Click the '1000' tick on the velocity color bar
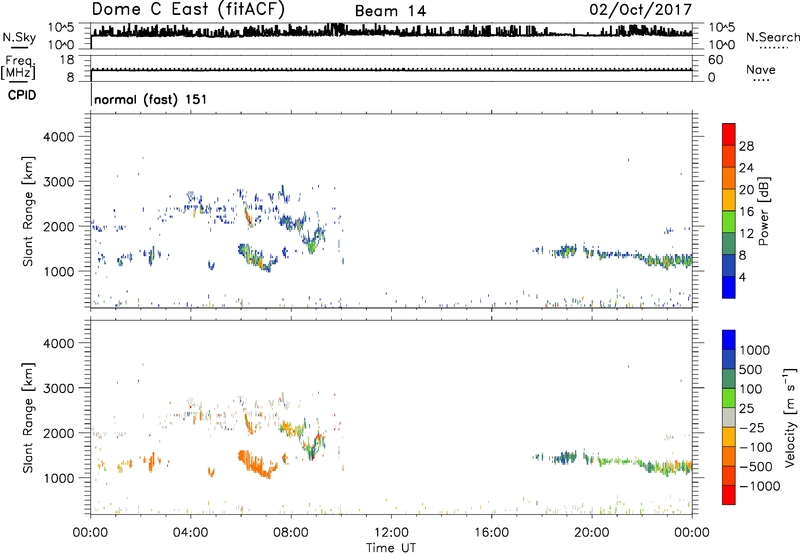 click(755, 350)
